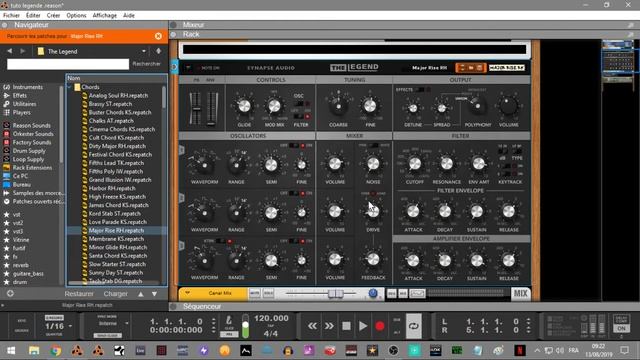Open the Fichier menu
The width and height of the screenshot is (640, 360).
pos(11,16)
